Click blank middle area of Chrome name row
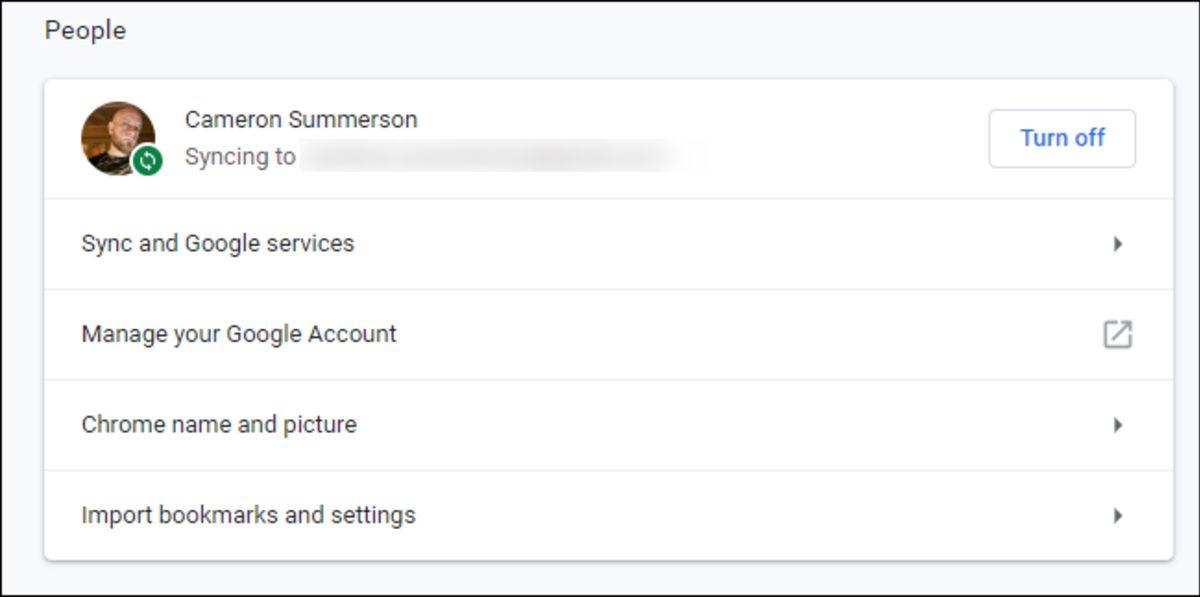Image resolution: width=1200 pixels, height=597 pixels. point(700,425)
